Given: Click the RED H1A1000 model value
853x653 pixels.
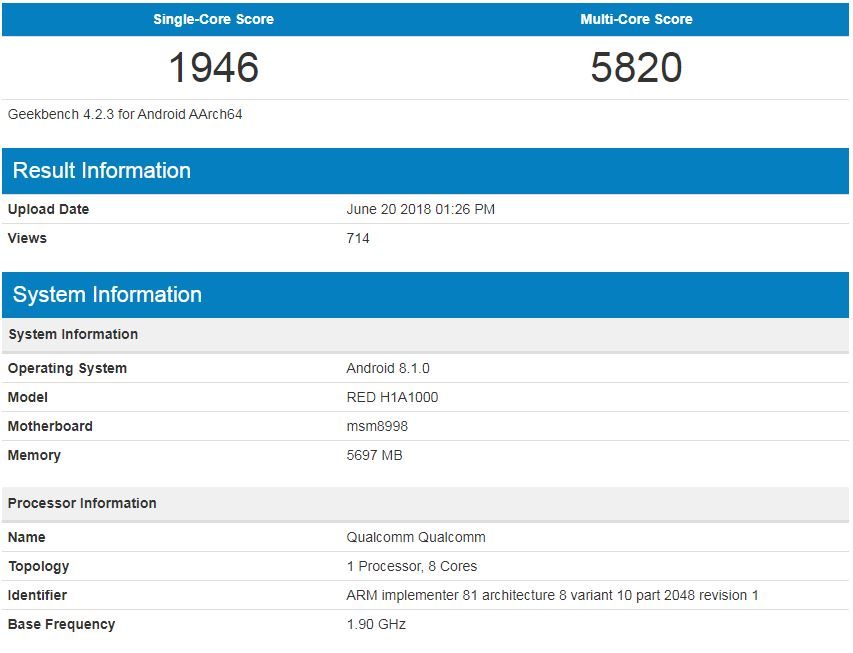Looking at the screenshot, I should click(x=392, y=397).
